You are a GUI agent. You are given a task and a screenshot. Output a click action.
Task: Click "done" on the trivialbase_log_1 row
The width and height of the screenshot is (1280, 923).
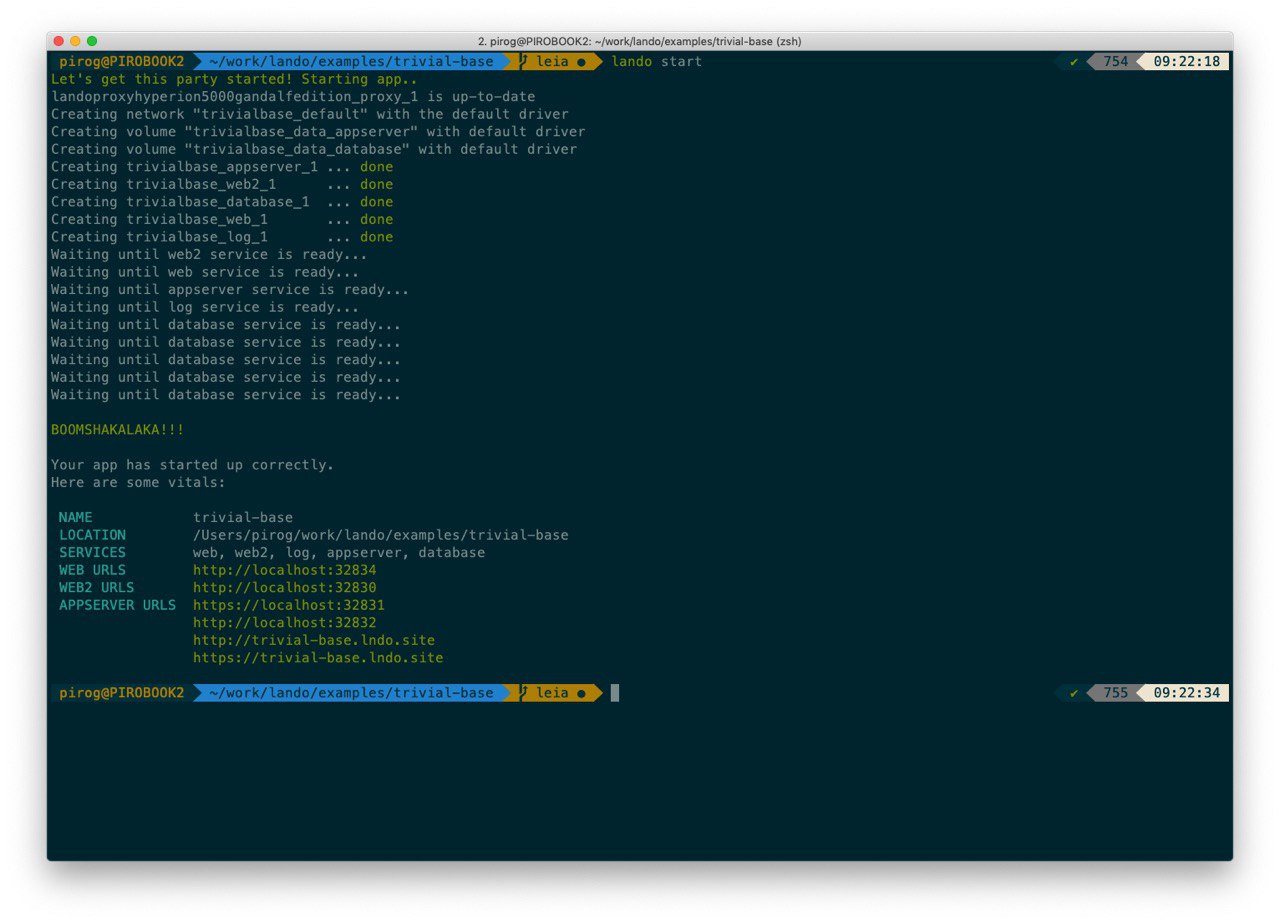coord(377,237)
